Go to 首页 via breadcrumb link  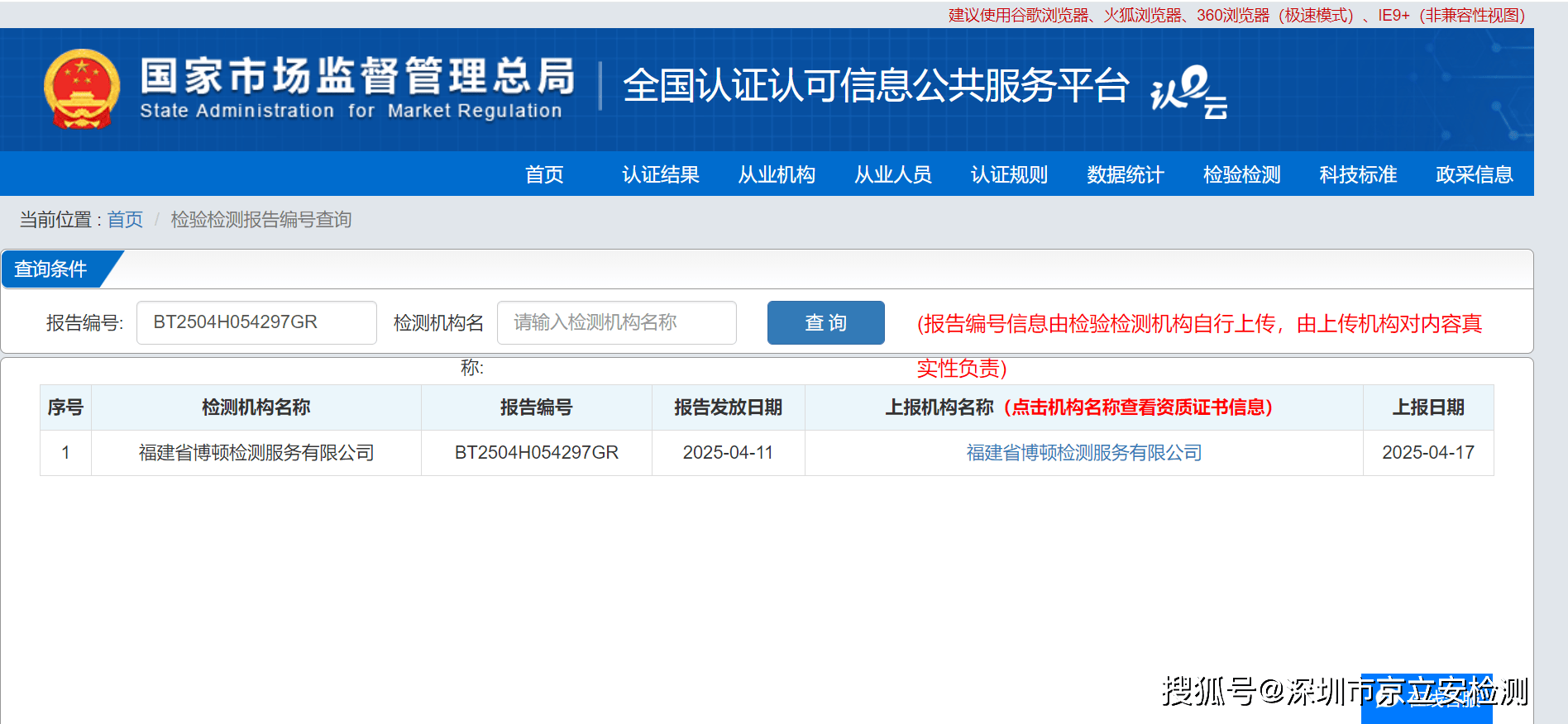(x=125, y=220)
